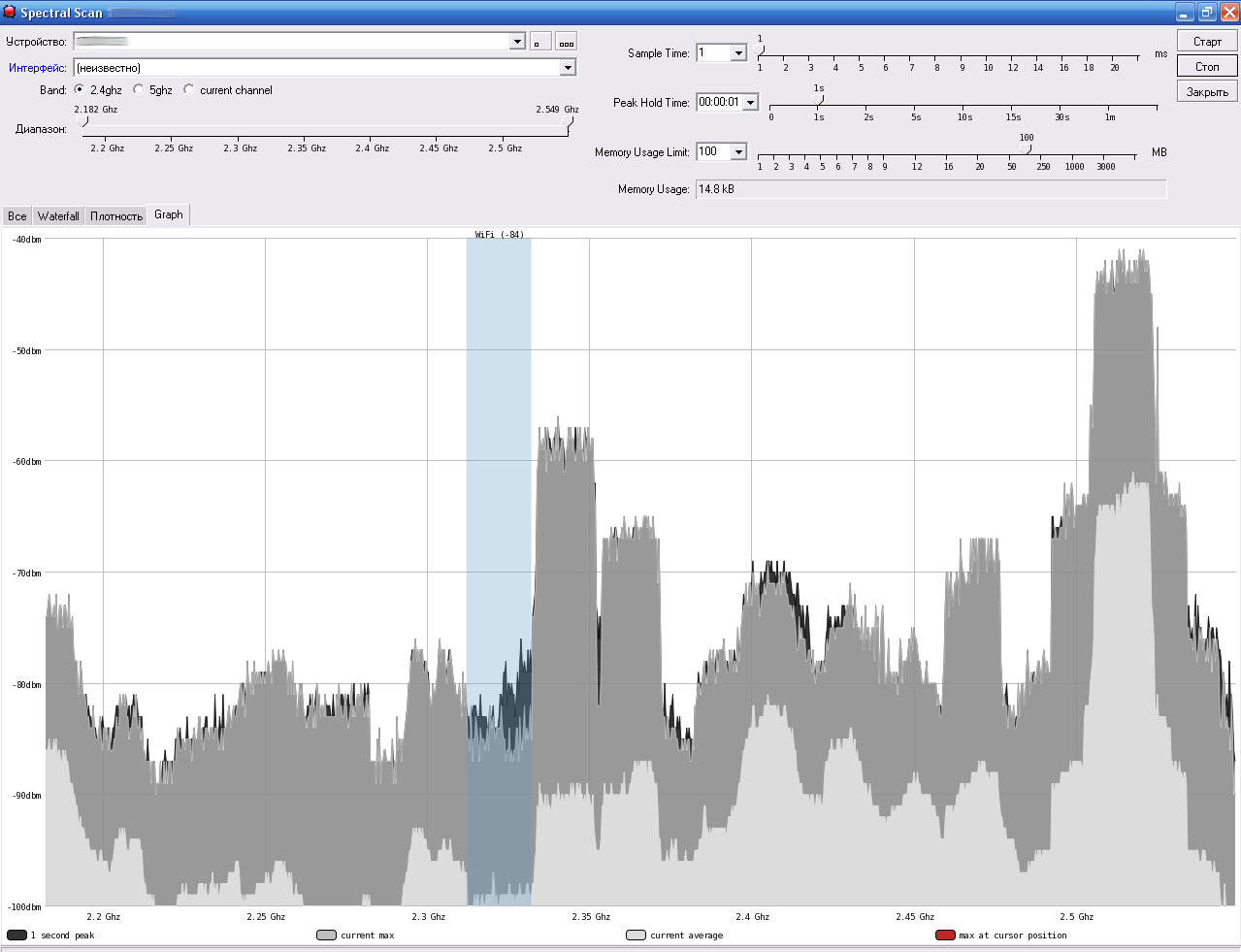Select the 5ghz band radio button
The width and height of the screenshot is (1241, 952).
[139, 89]
